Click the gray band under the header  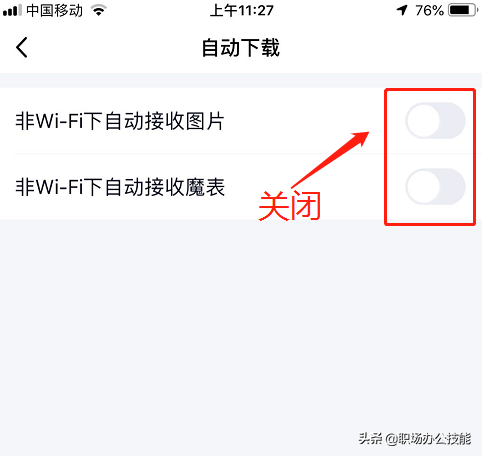[x=241, y=80]
